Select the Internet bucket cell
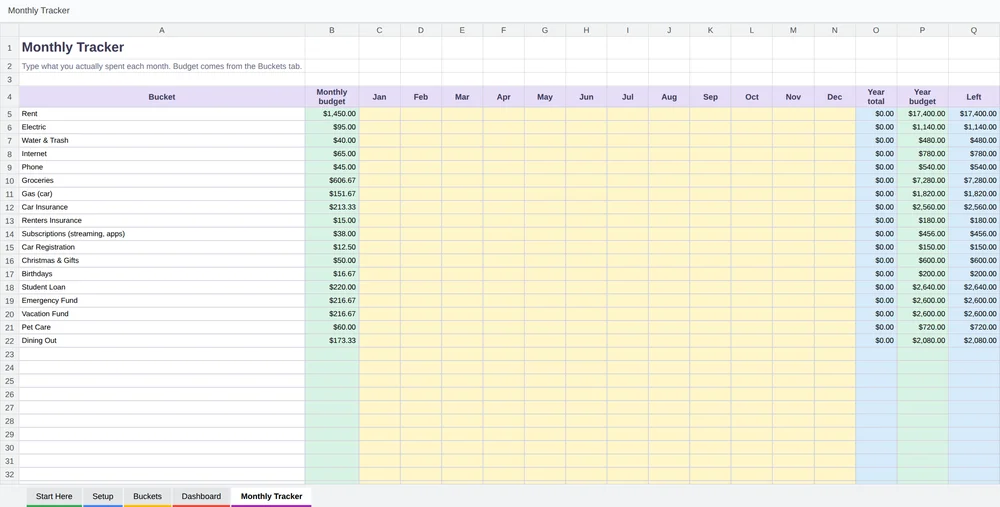The image size is (1000, 507). pos(162,154)
